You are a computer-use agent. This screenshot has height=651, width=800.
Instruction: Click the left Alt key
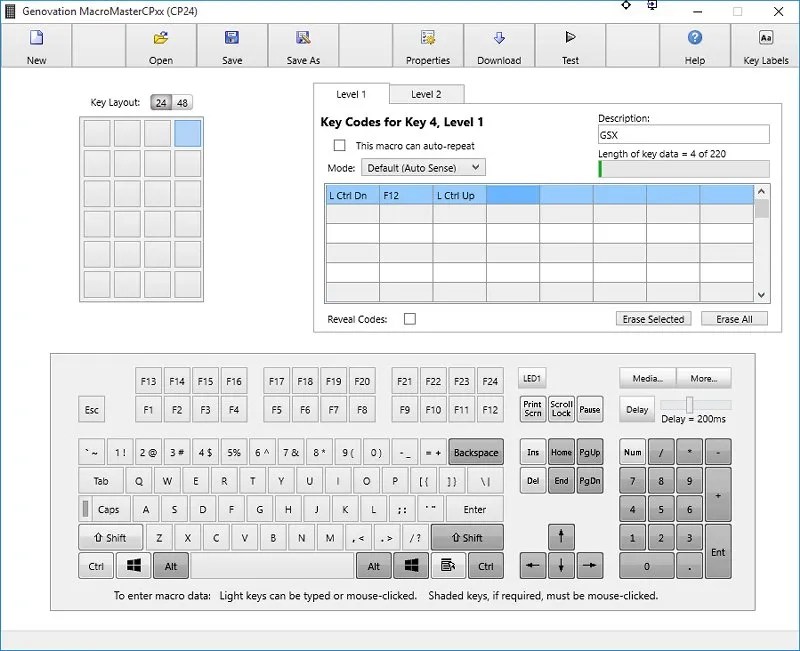pyautogui.click(x=170, y=565)
